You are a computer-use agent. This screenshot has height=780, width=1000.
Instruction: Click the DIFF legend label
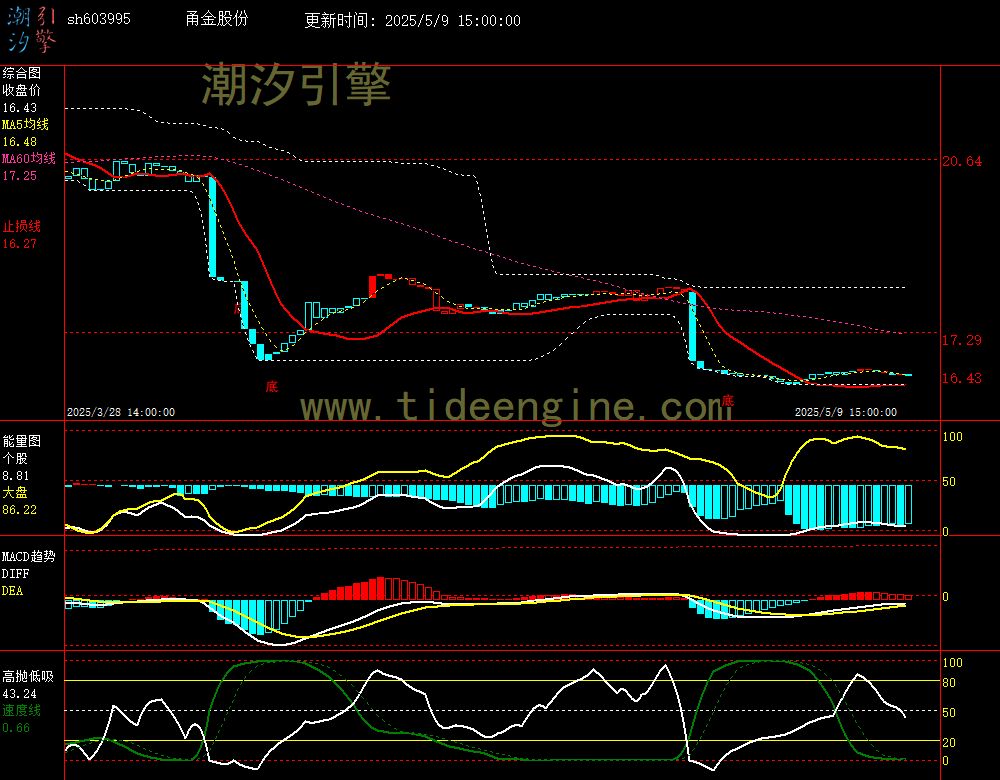pos(15,573)
